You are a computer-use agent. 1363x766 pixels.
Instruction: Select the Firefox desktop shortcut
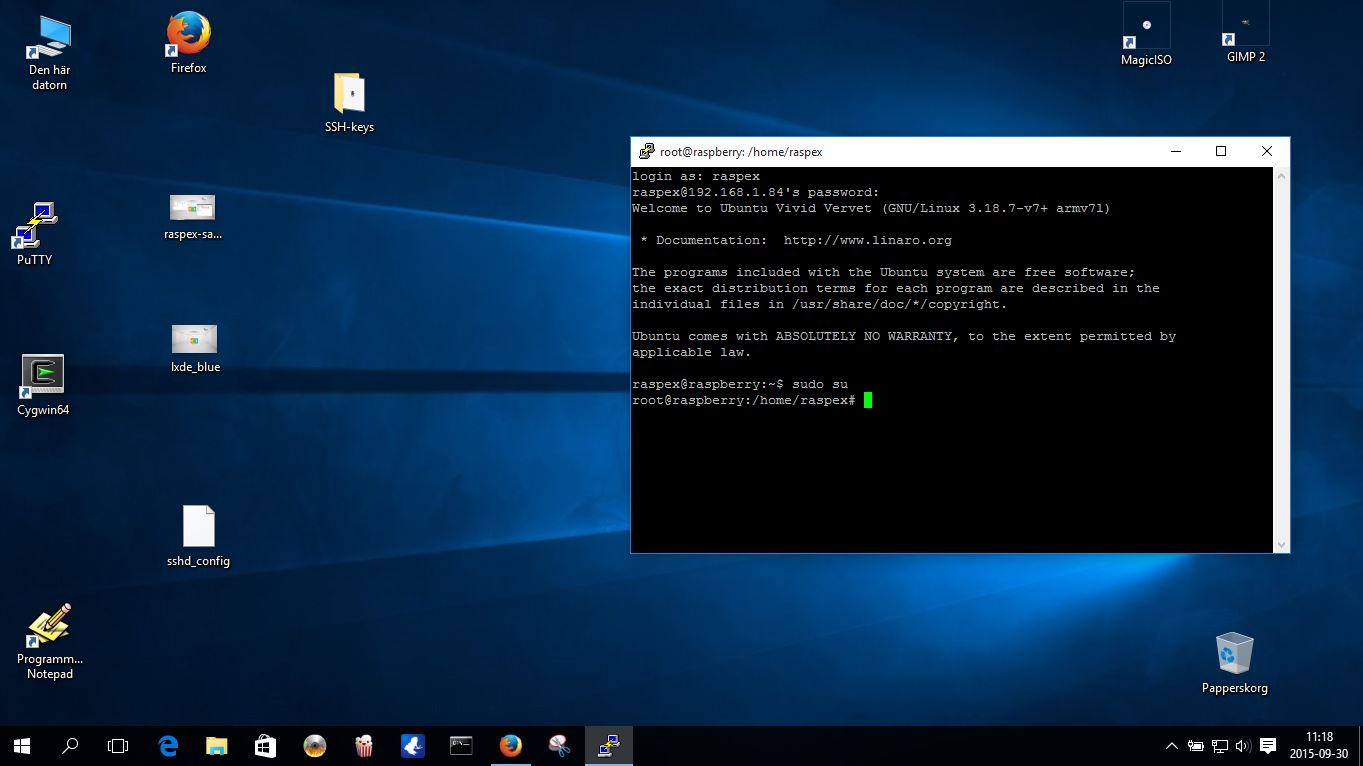point(188,35)
